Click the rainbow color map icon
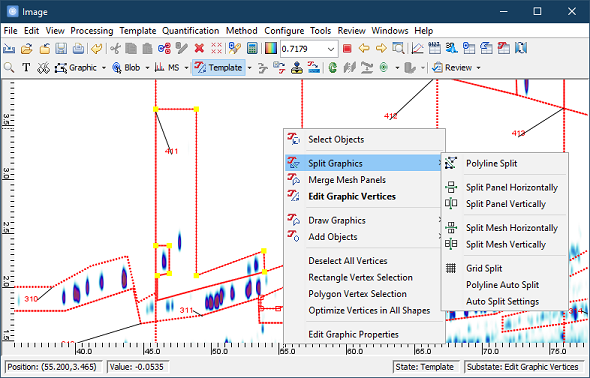Viewport: 590px width, 378px height. [271, 49]
